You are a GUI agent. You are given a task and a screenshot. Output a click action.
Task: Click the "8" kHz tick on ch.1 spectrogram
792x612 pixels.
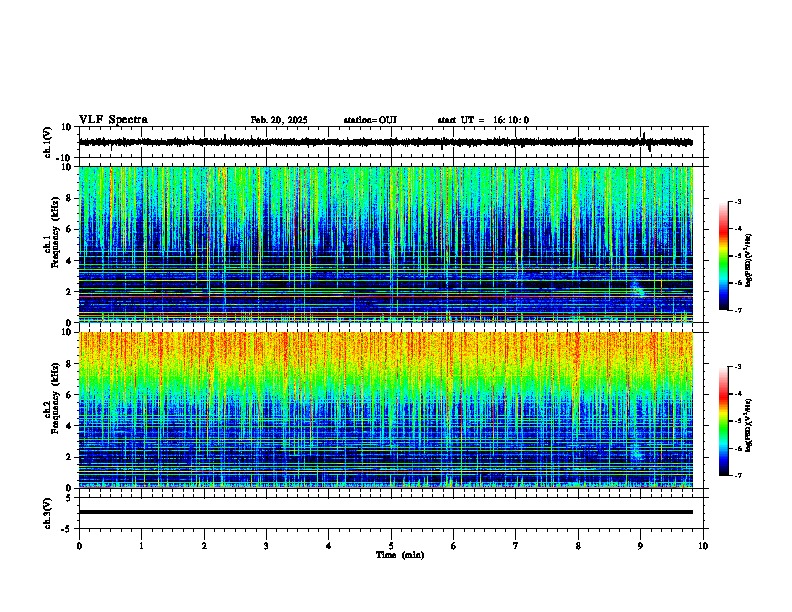69,198
